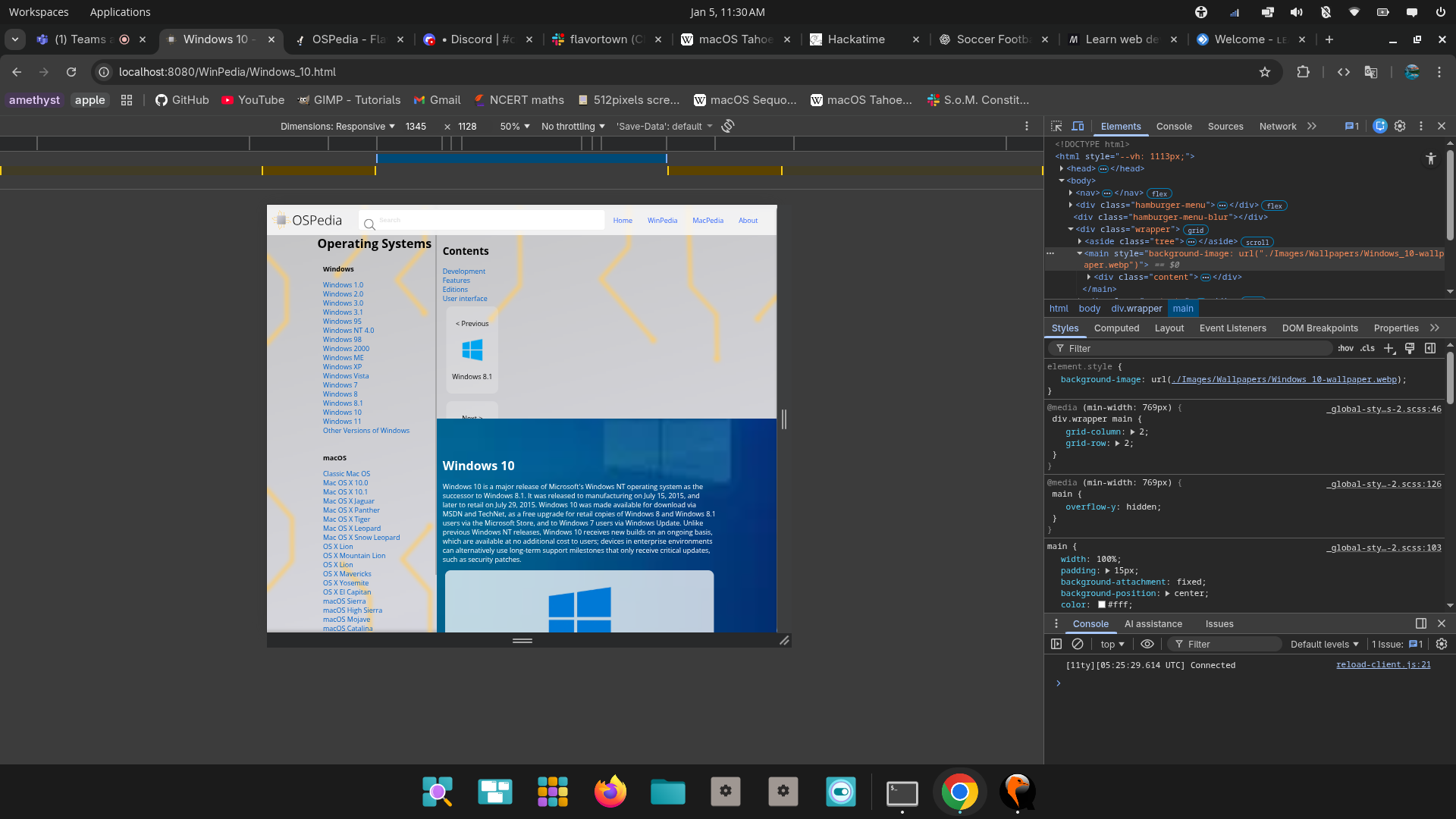Activate the inspect element picker
Viewport: 1456px width, 819px height.
coord(1056,126)
